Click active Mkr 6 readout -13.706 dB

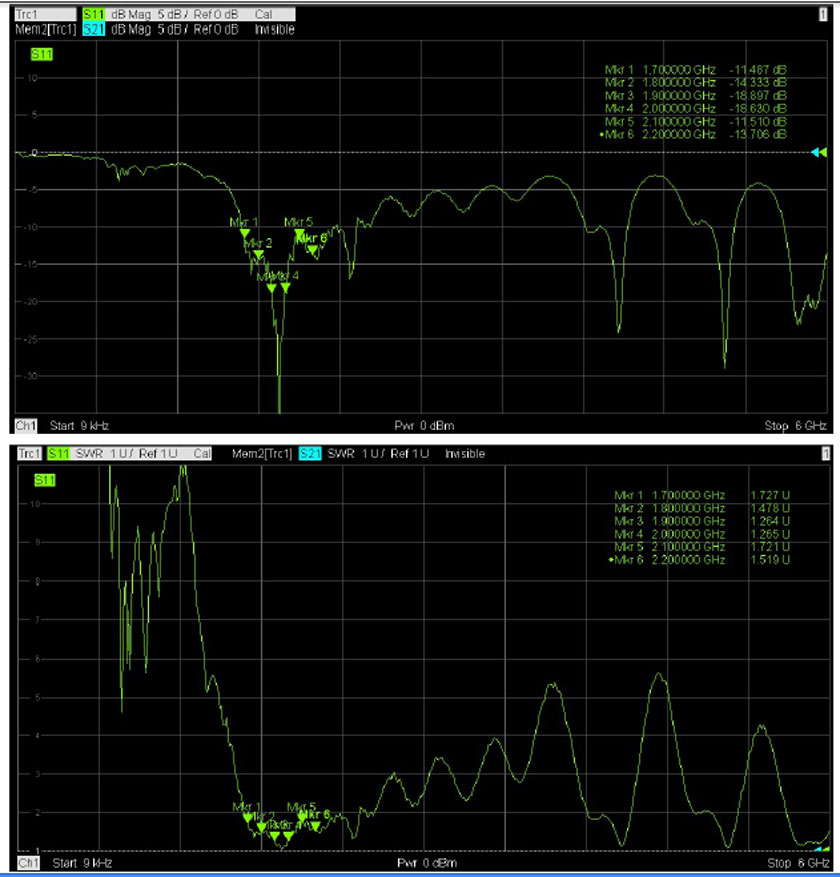tap(693, 134)
